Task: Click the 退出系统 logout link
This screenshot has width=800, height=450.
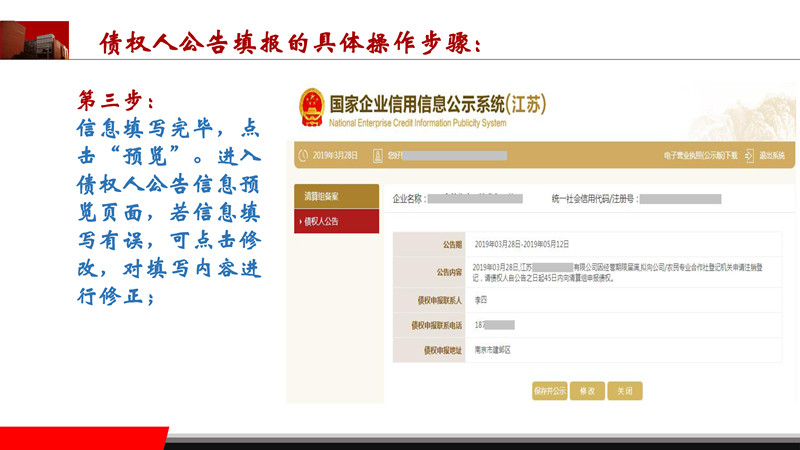Action: 771,156
